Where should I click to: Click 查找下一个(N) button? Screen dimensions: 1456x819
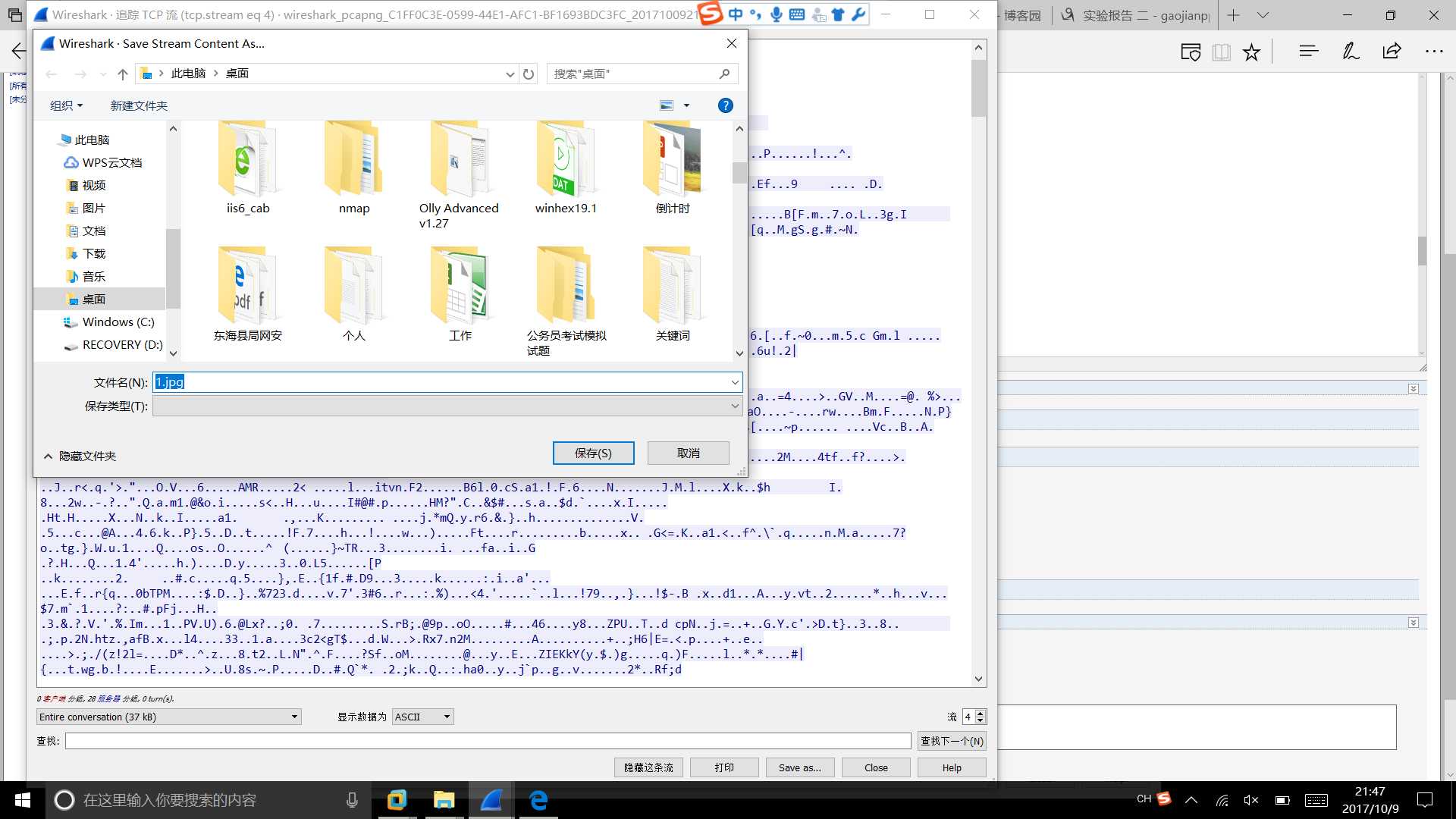pyautogui.click(x=952, y=741)
